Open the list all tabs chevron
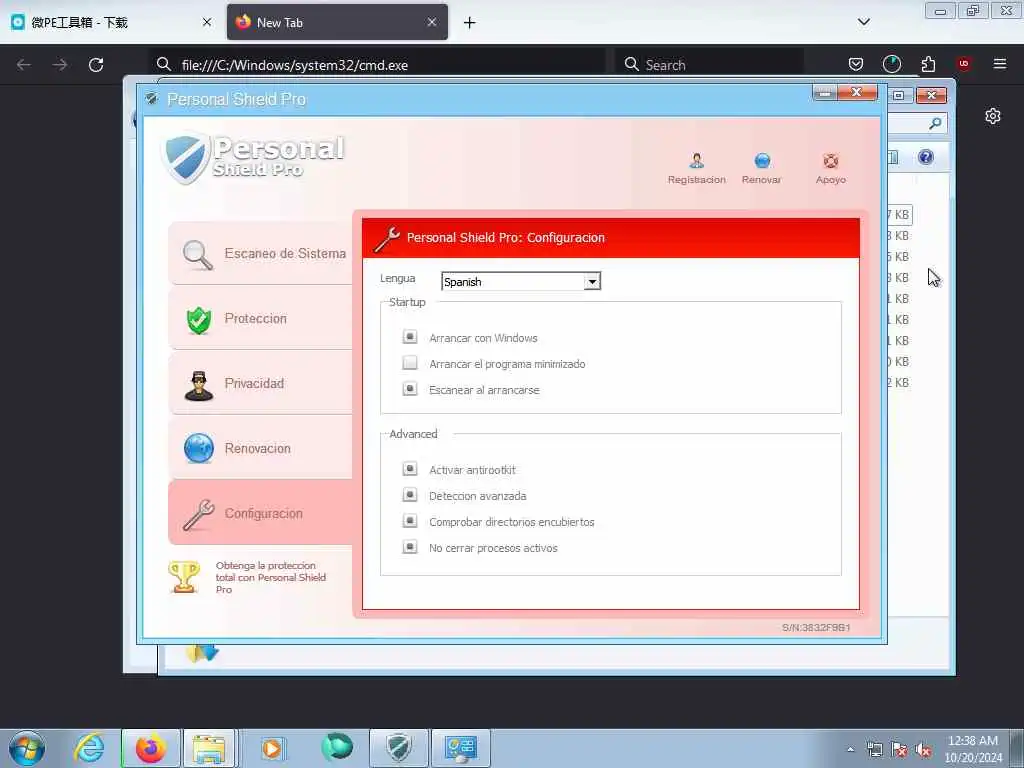1024x768 pixels. 863,22
